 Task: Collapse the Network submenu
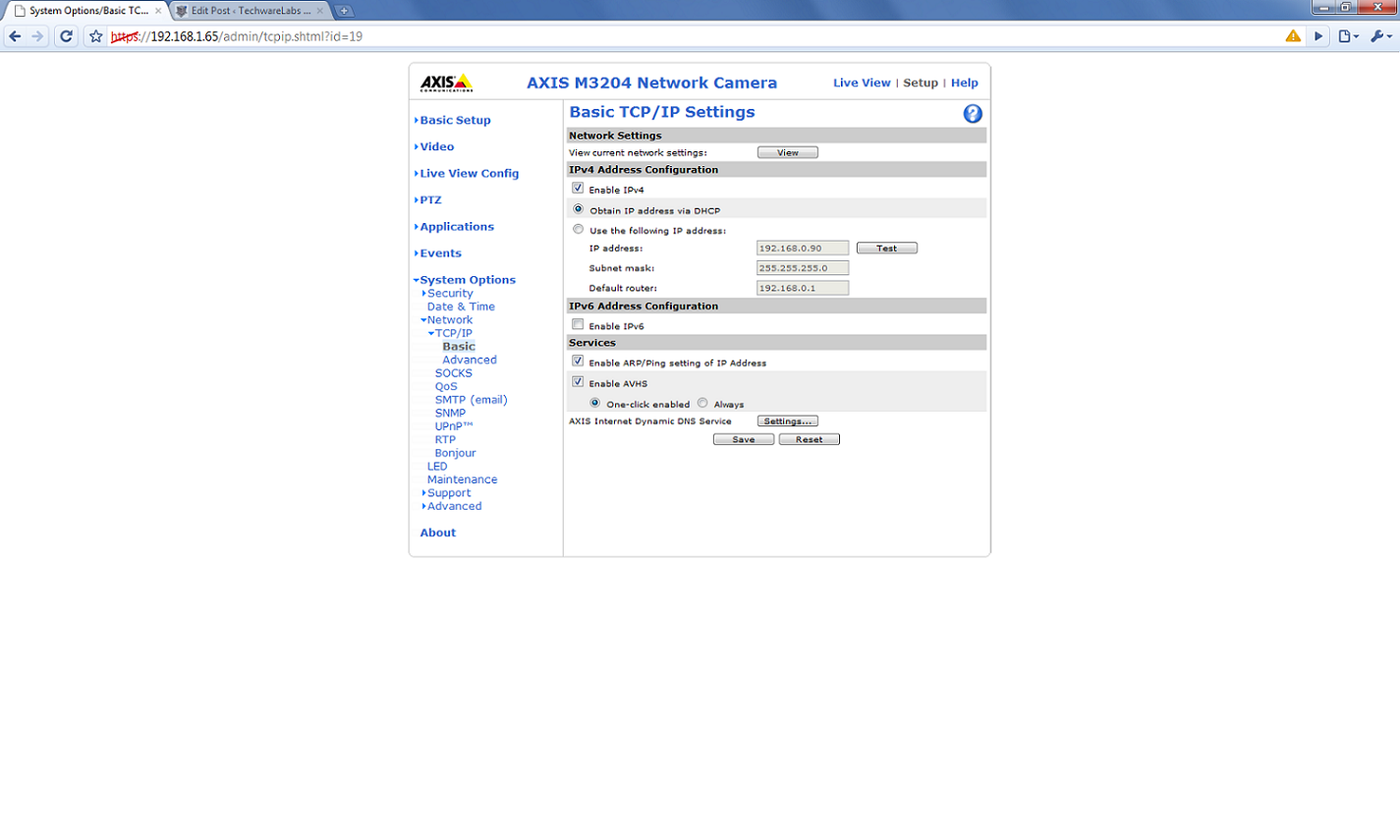[449, 319]
